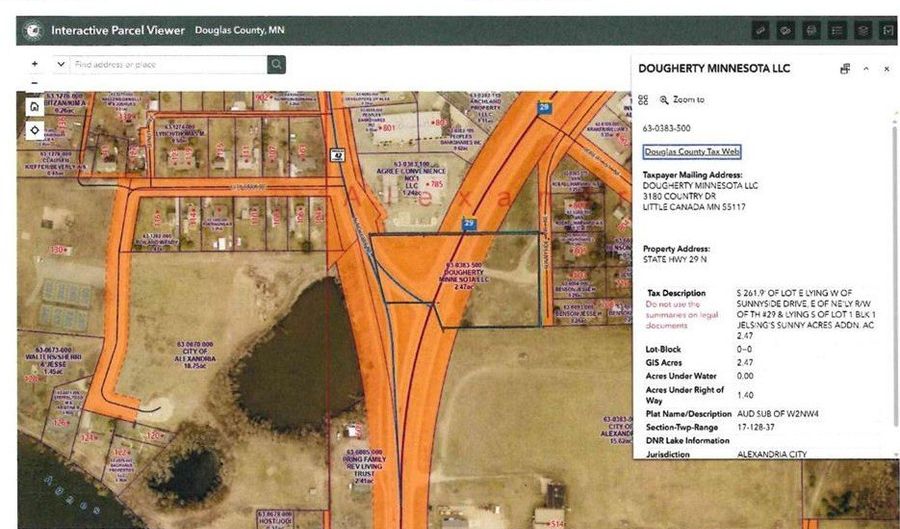The width and height of the screenshot is (900, 529).
Task: Return to default extent with Home button
Action: [34, 107]
